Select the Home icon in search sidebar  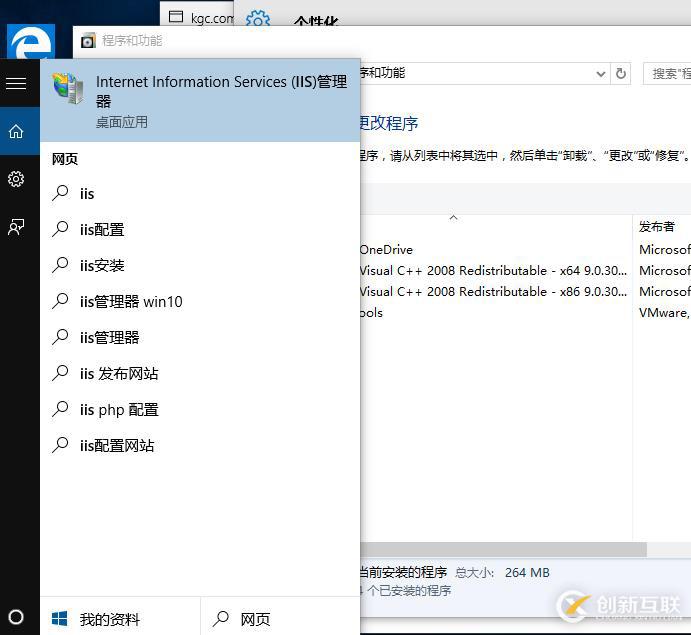click(16, 131)
